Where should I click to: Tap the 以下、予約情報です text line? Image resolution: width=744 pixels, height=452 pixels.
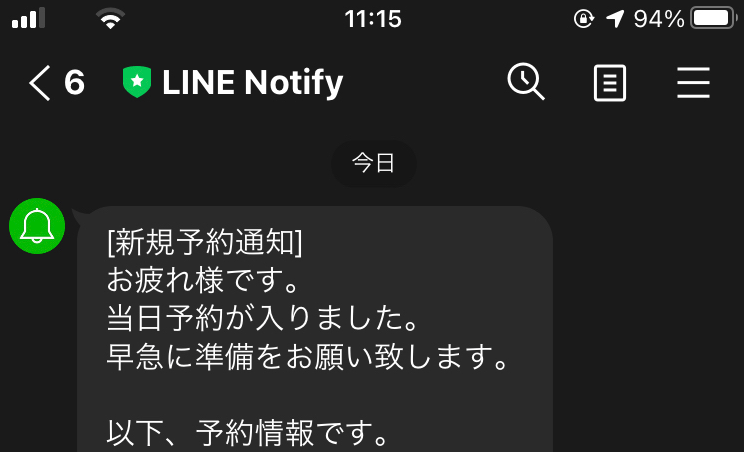pos(247,432)
